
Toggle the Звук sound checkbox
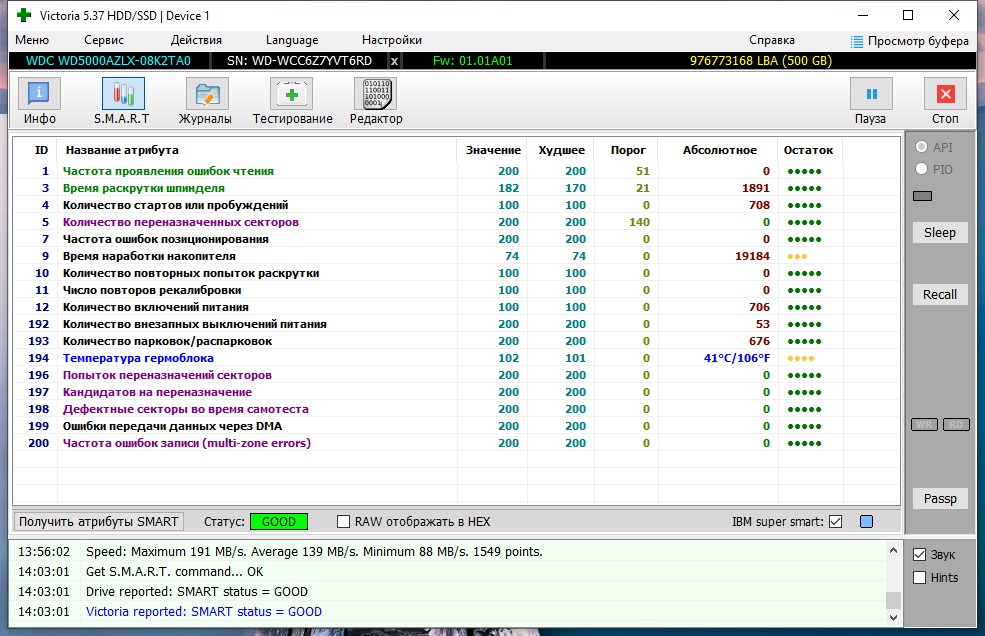[920, 554]
